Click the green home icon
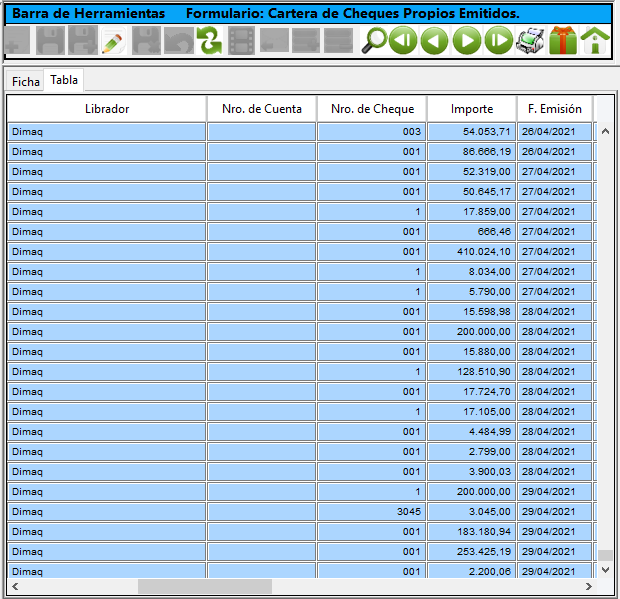Image resolution: width=620 pixels, height=599 pixels. coord(595,40)
